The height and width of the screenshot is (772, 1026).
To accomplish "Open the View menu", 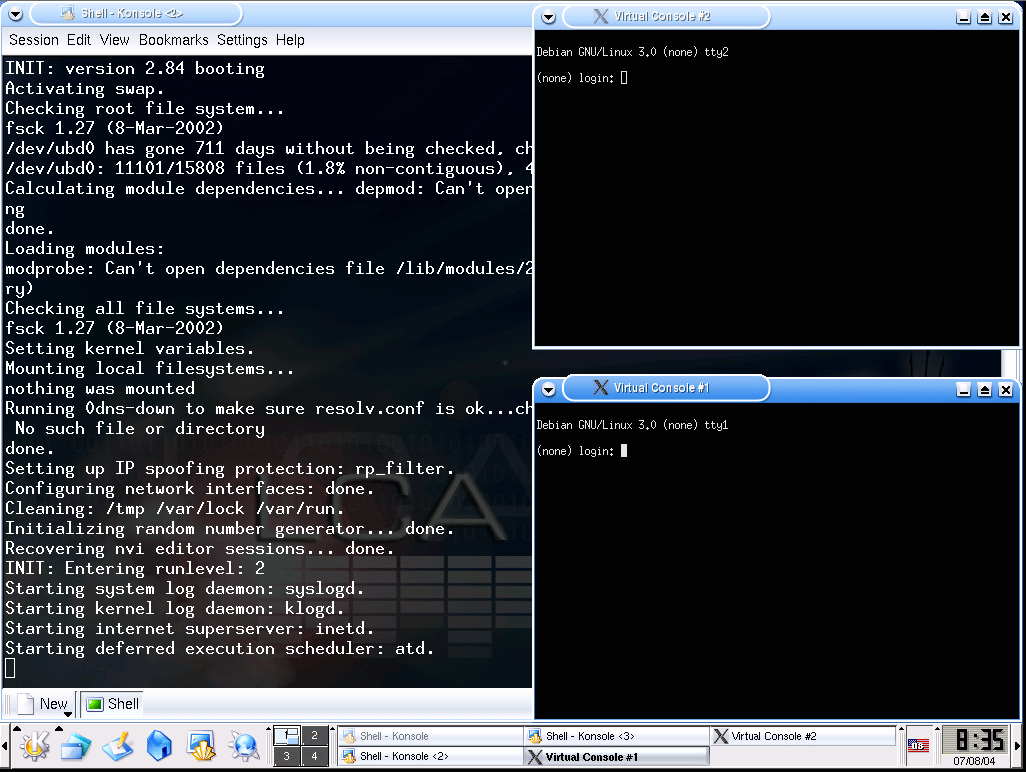I will (115, 40).
